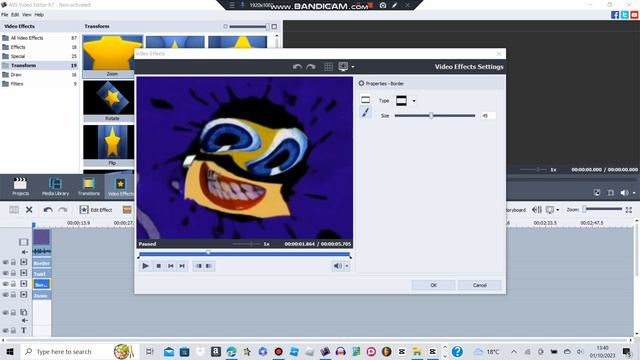Click the undo icon on timeline toolbar

click(48, 210)
